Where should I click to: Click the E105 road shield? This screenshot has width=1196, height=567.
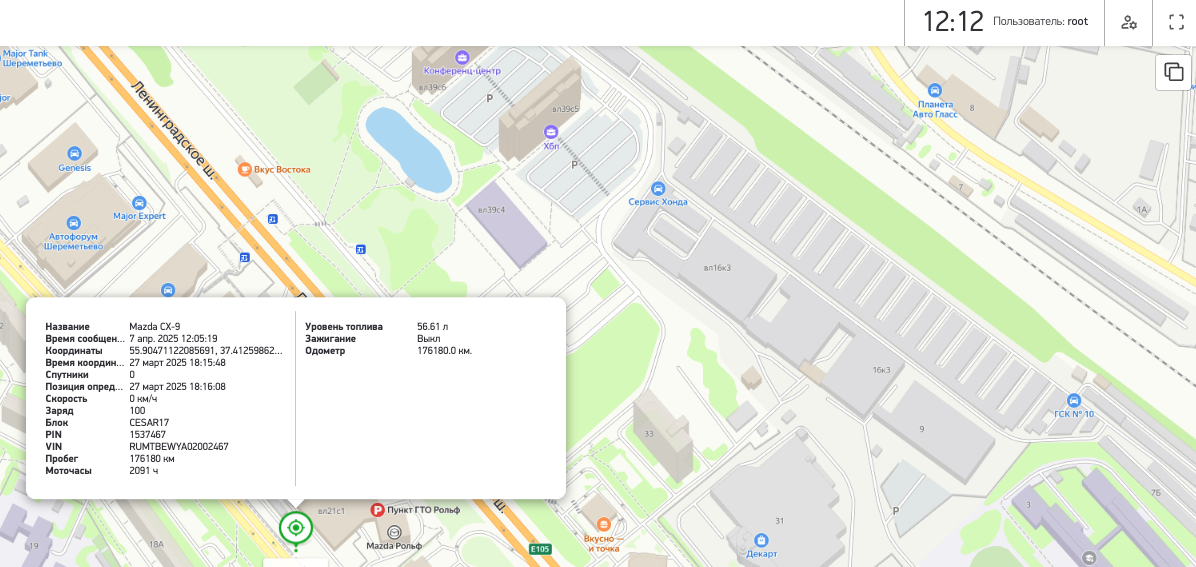(540, 549)
